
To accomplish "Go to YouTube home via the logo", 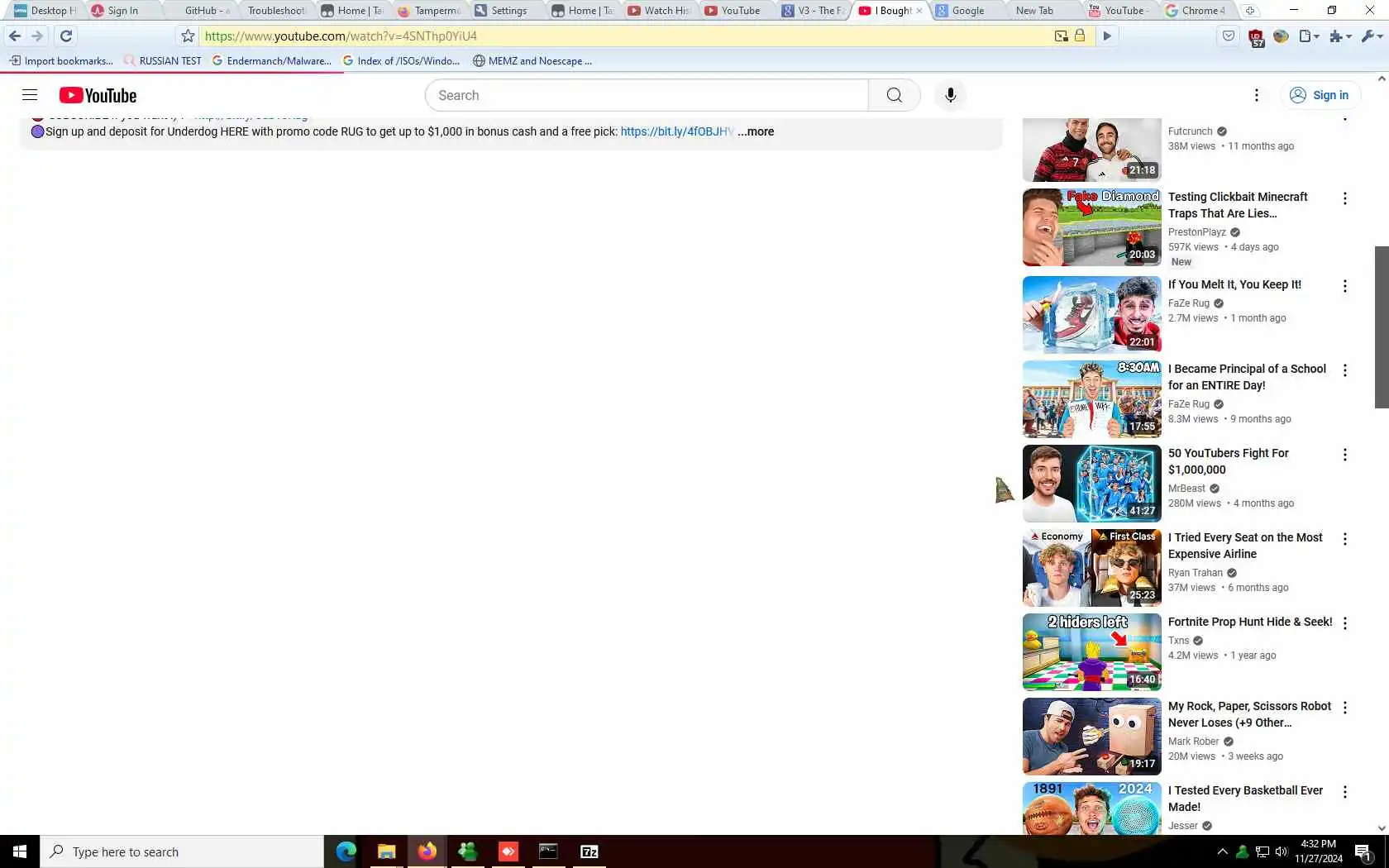I will click(98, 95).
